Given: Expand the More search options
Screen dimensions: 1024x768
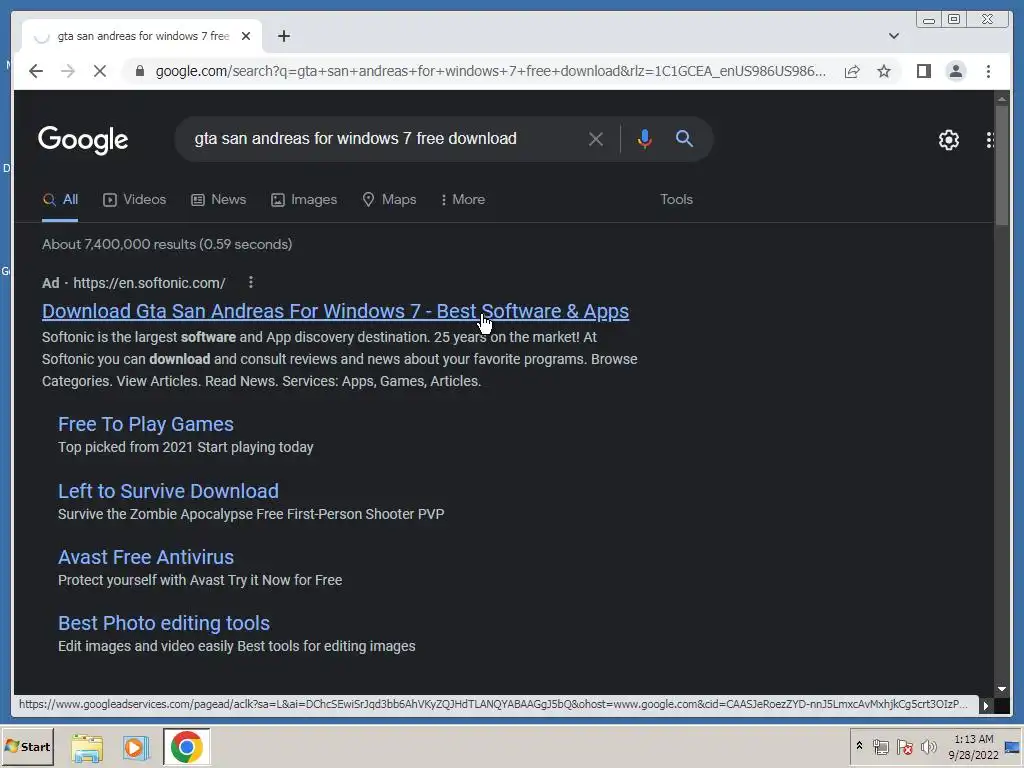Looking at the screenshot, I should (x=463, y=200).
